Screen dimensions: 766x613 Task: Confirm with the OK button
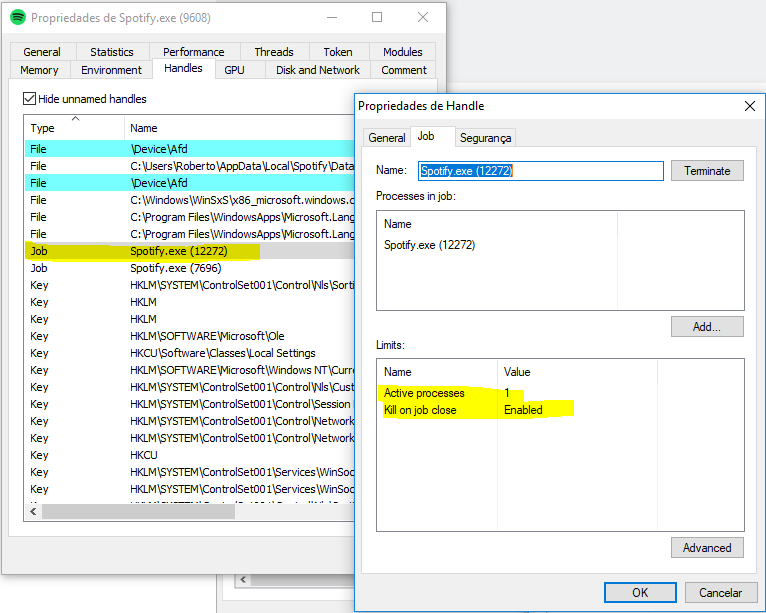click(x=640, y=592)
